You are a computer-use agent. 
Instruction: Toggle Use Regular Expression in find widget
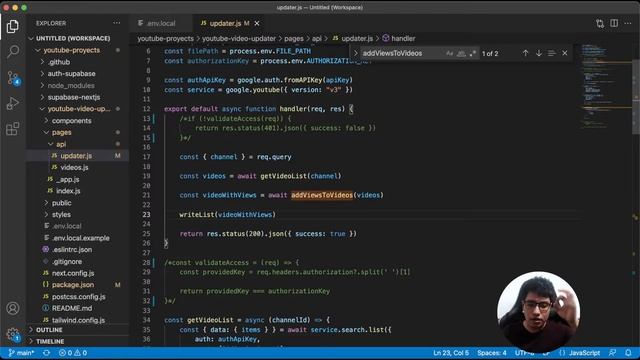(x=473, y=53)
